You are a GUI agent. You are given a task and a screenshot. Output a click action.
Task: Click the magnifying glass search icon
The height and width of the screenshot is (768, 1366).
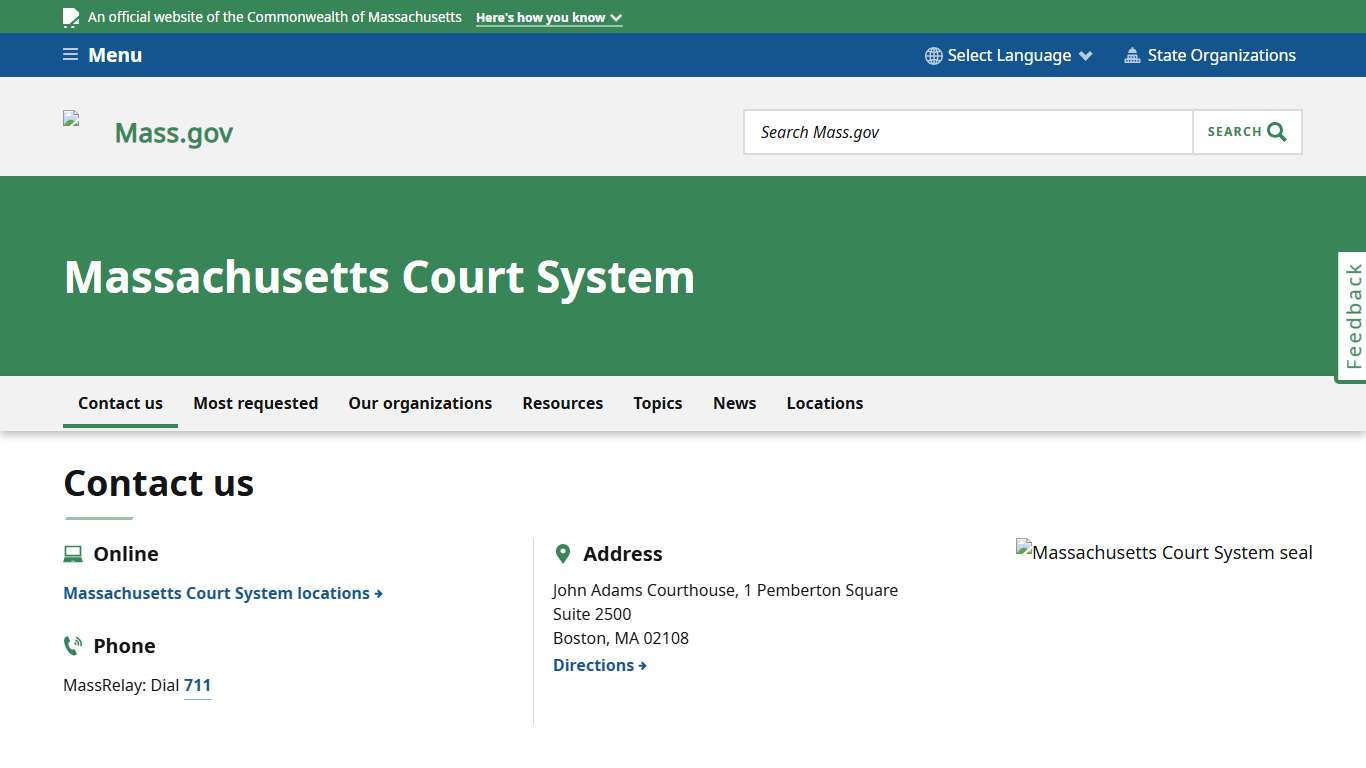(1276, 131)
